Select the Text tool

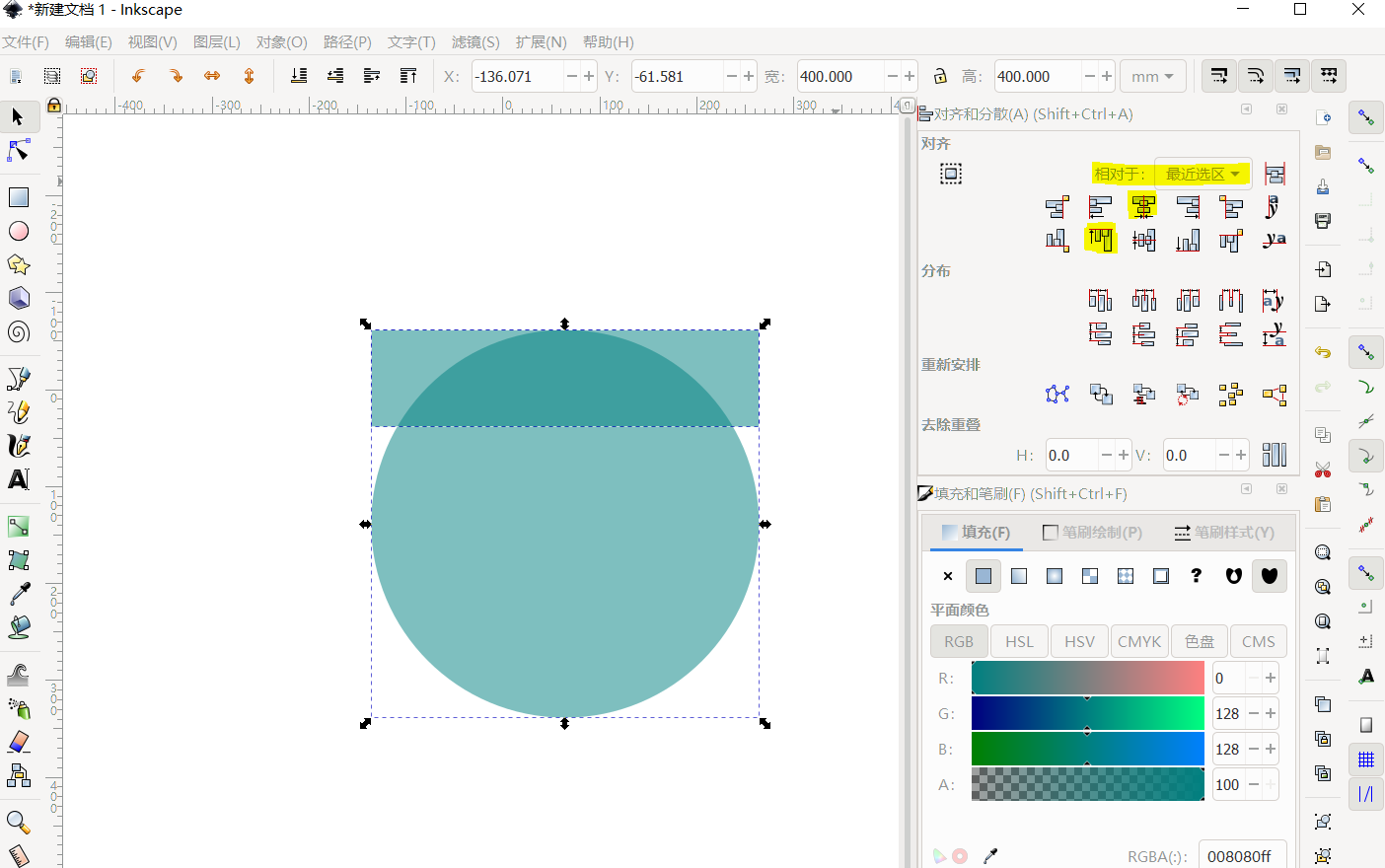(x=19, y=479)
